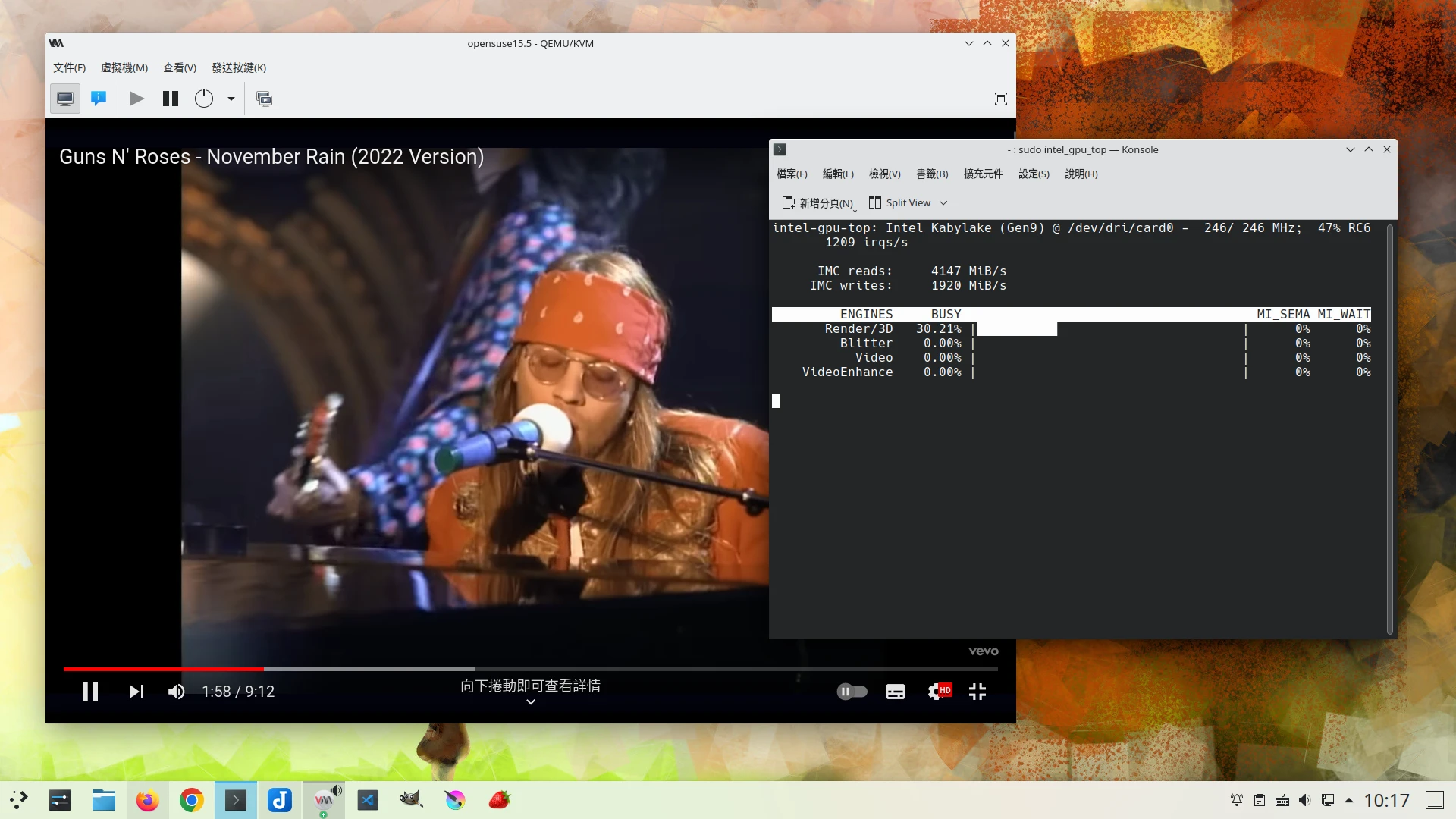Pause the virtual machine
Screen dimensions: 1456x819
coord(171,99)
